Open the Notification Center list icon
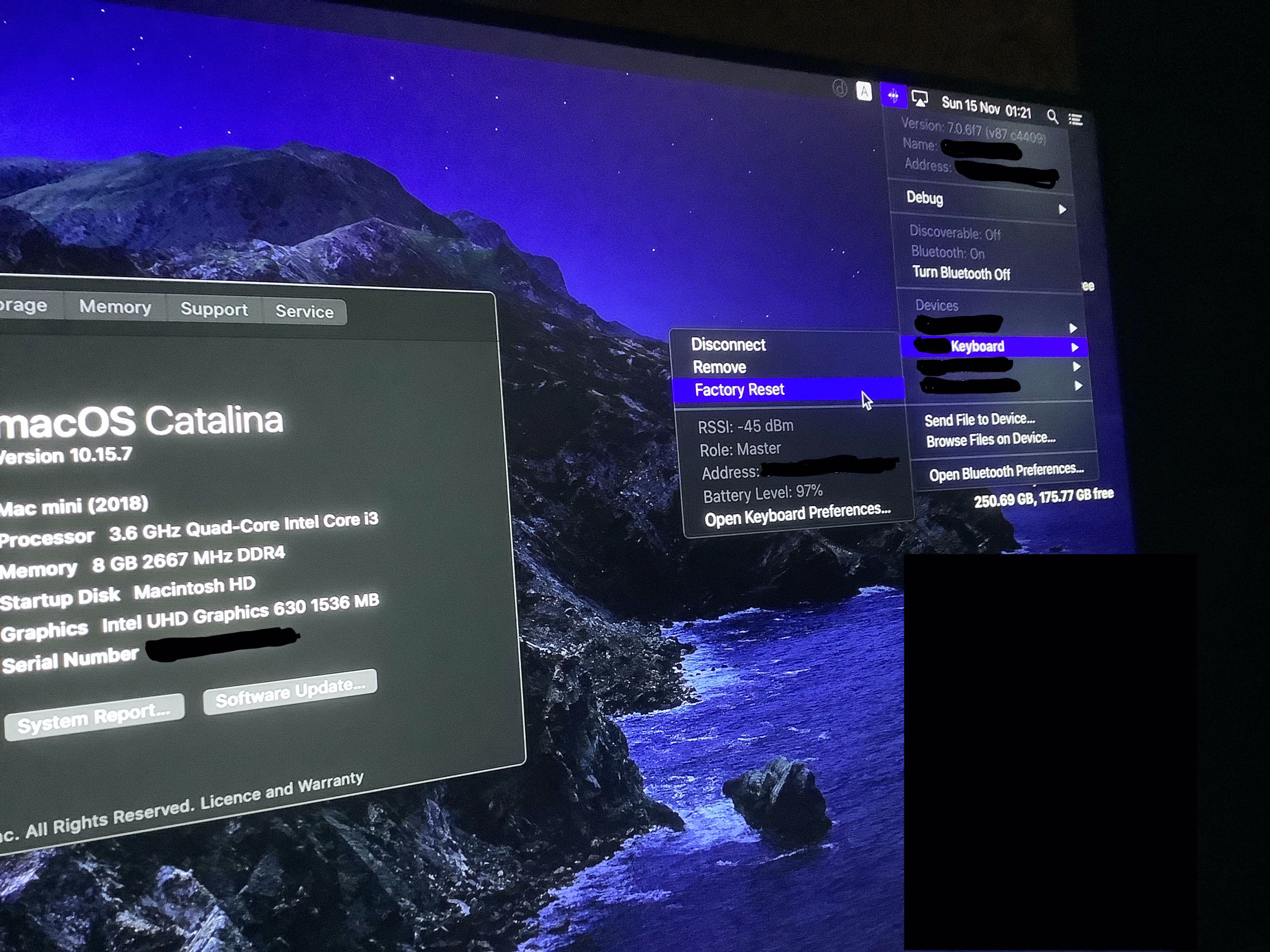1270x952 pixels. tap(1075, 119)
